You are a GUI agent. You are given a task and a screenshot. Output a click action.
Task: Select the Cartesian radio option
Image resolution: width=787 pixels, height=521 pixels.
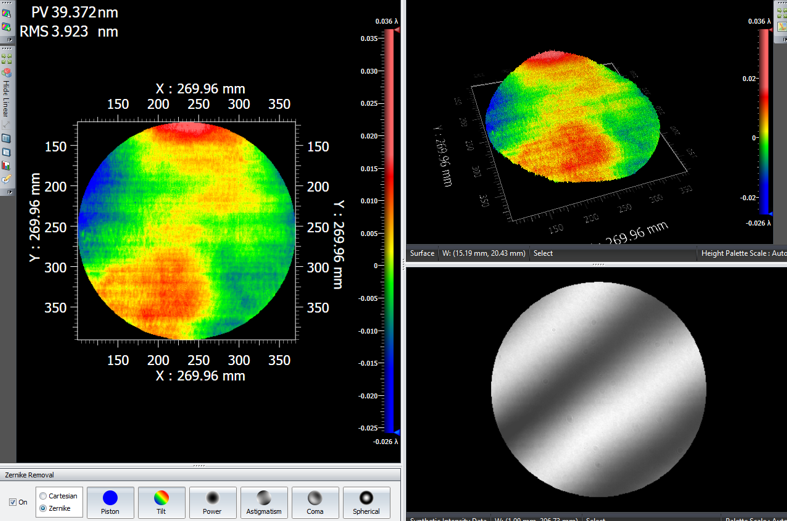tap(43, 496)
